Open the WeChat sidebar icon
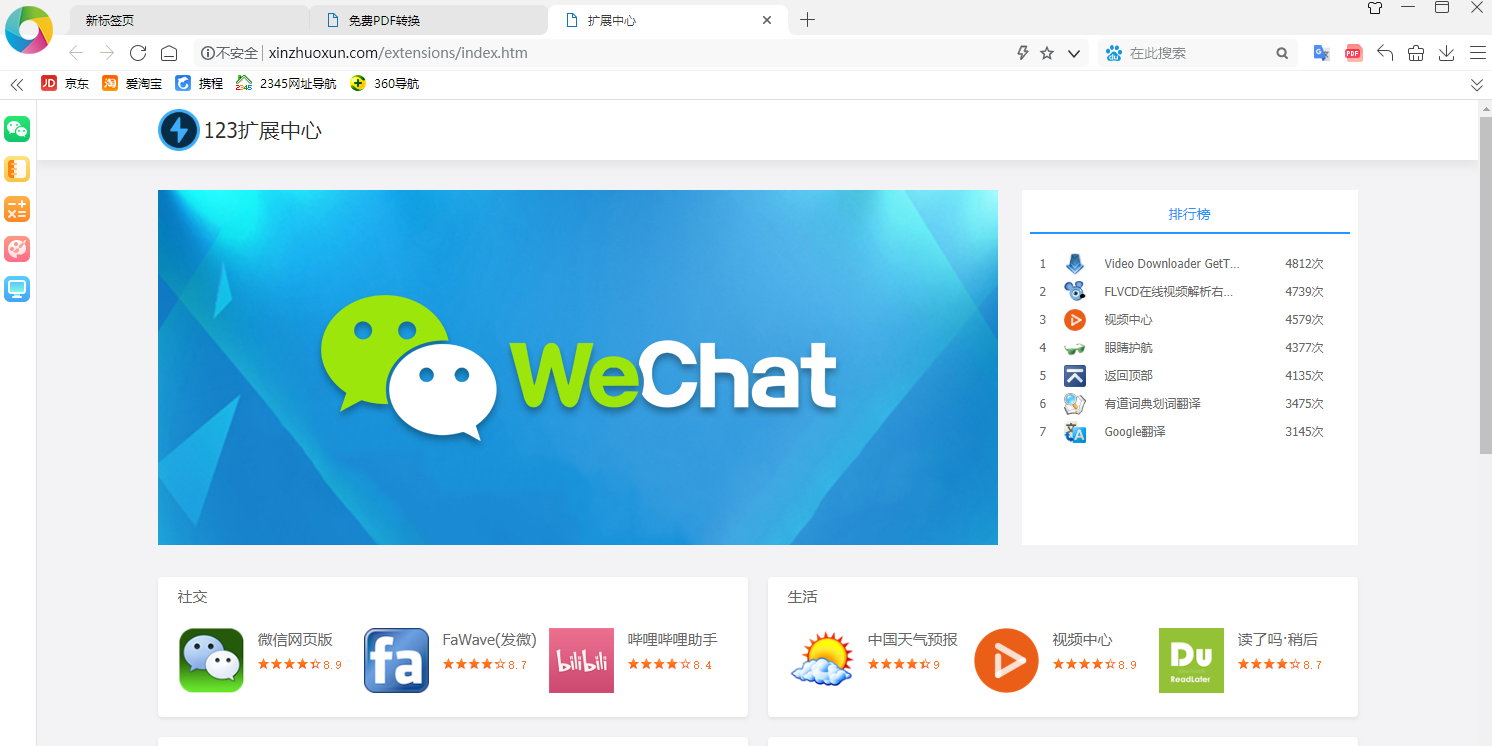This screenshot has height=746, width=1492. [17, 129]
